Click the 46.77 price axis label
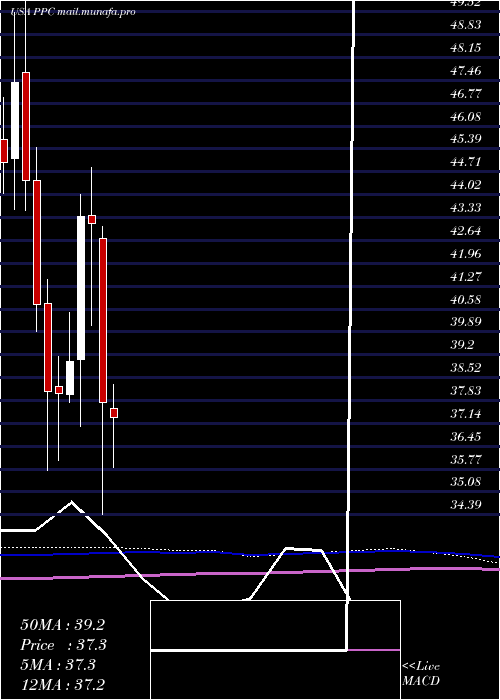Screen dimensions: 500x700 [465, 94]
